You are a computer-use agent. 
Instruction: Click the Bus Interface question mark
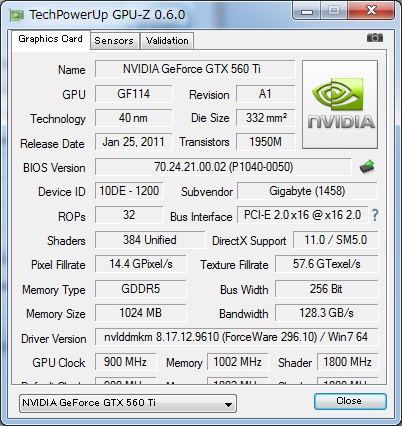375,215
